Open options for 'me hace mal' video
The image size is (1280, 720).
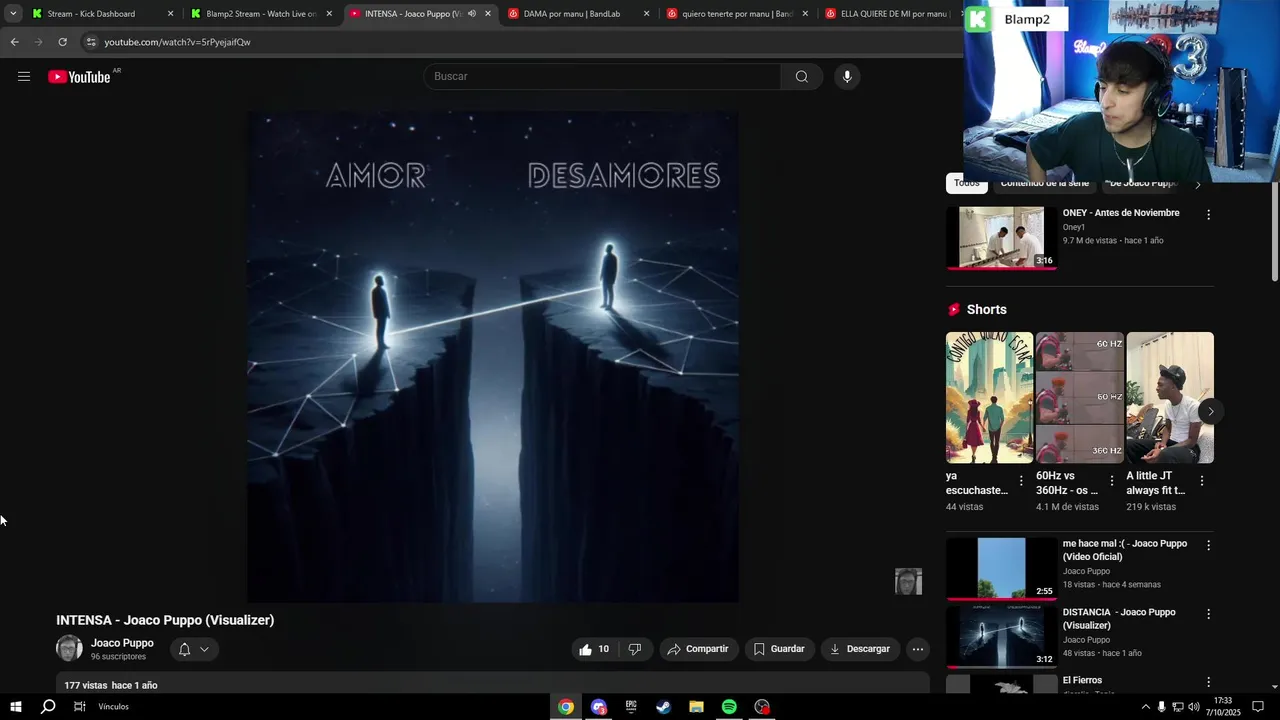[1208, 546]
